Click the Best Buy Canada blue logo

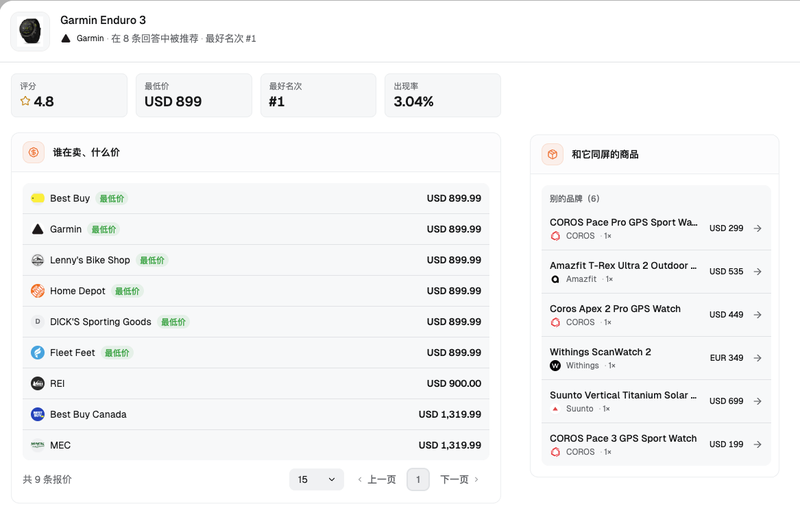[38, 414]
